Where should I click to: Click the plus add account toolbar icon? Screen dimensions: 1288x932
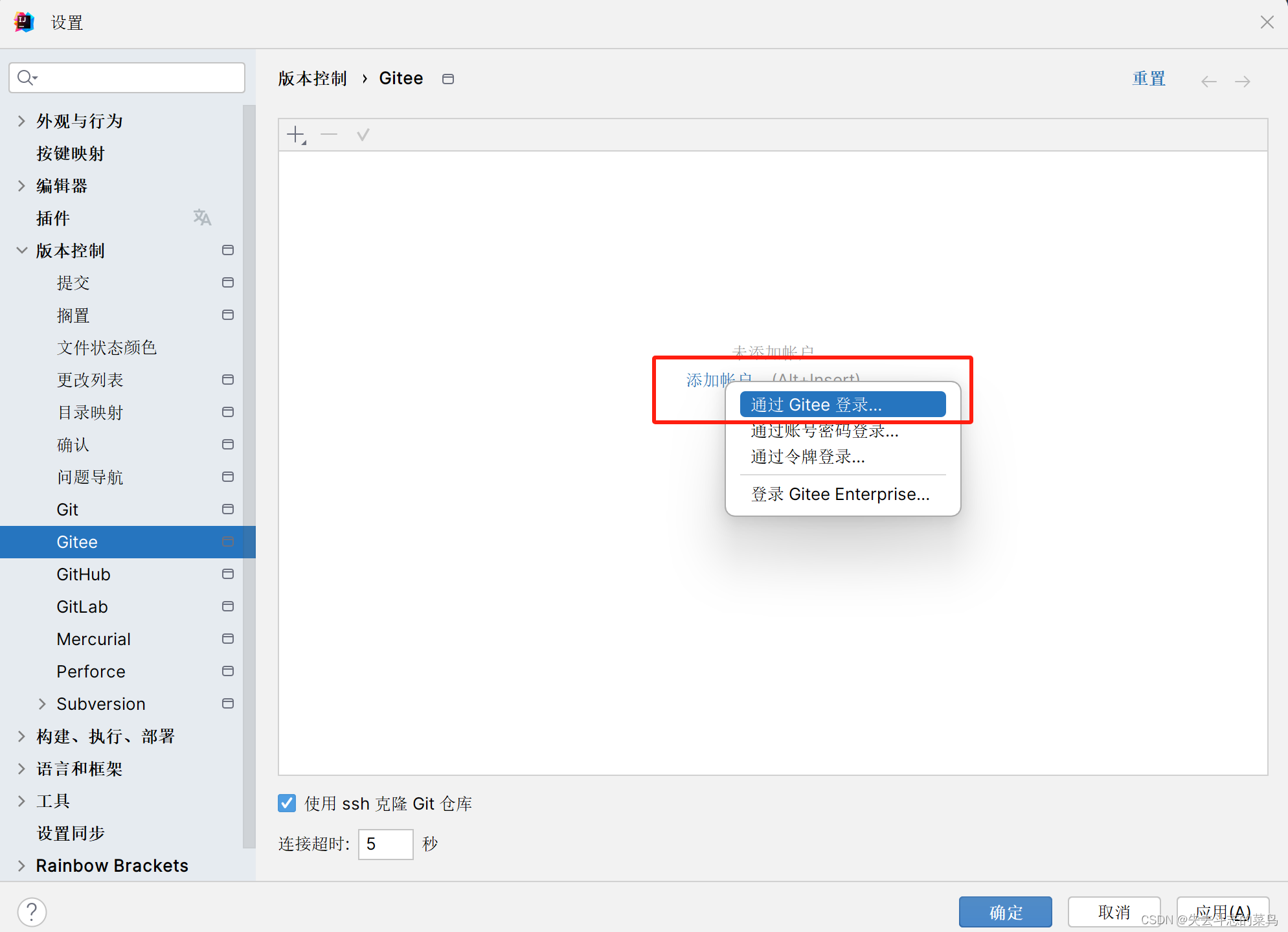pos(296,135)
